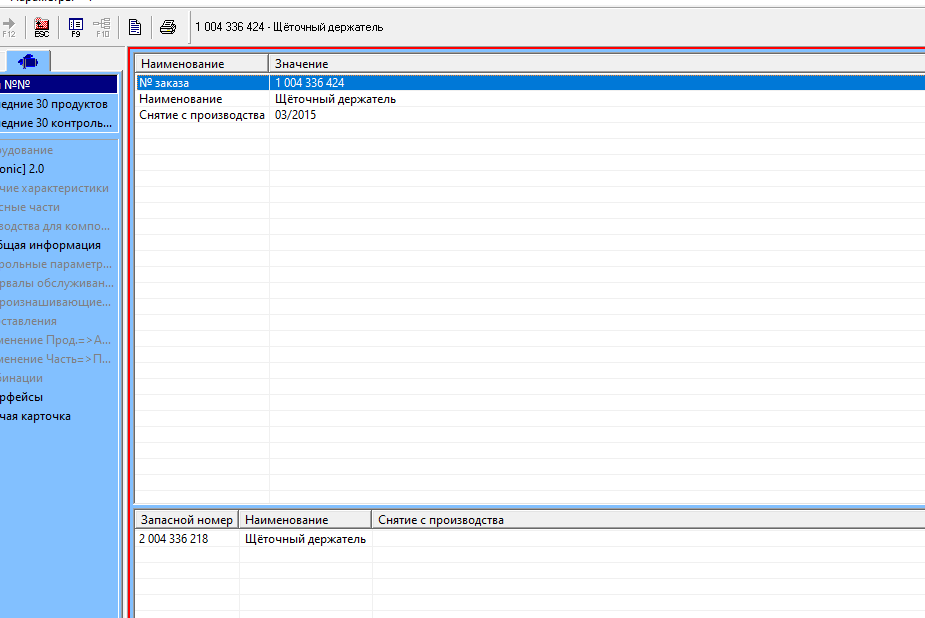Screen dimensions: 925x618
Task: Click the greyed рвалы обслуживан... item
Action: [58, 283]
